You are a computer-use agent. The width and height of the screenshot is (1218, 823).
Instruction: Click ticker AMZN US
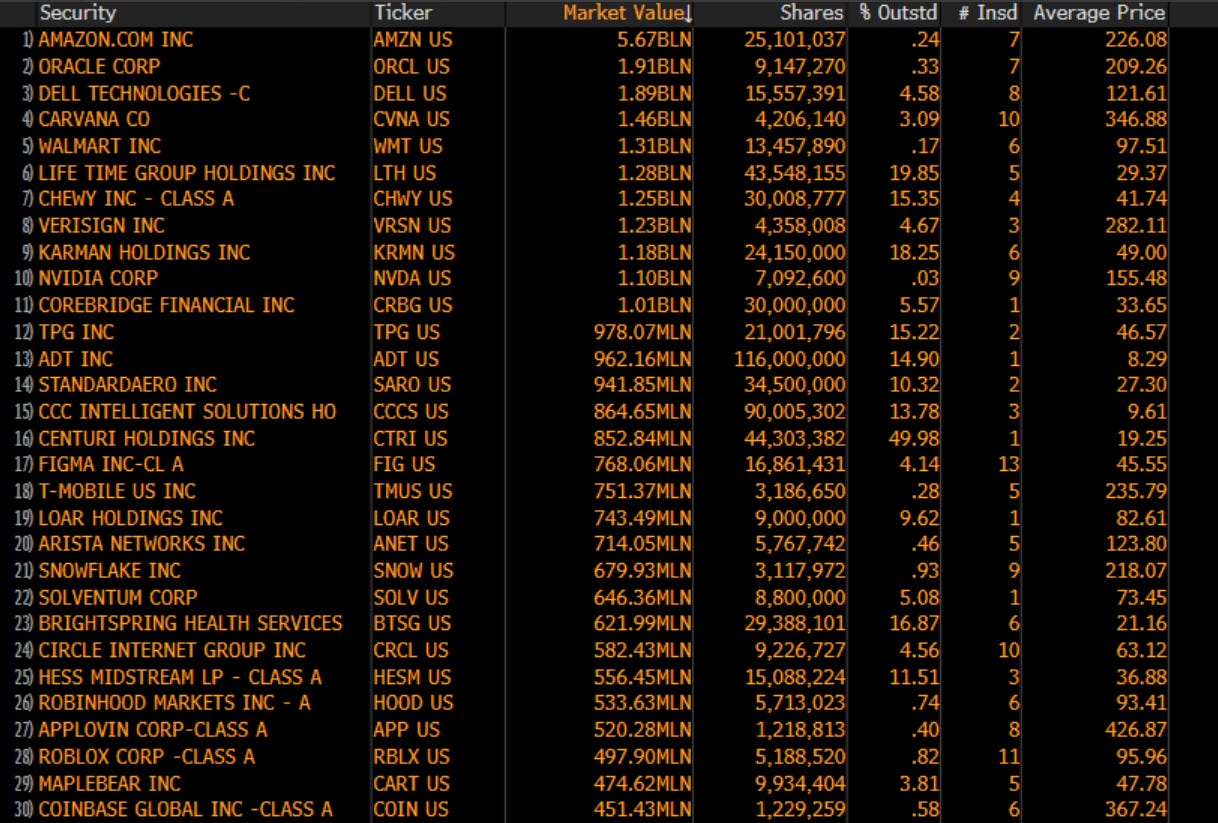click(413, 40)
